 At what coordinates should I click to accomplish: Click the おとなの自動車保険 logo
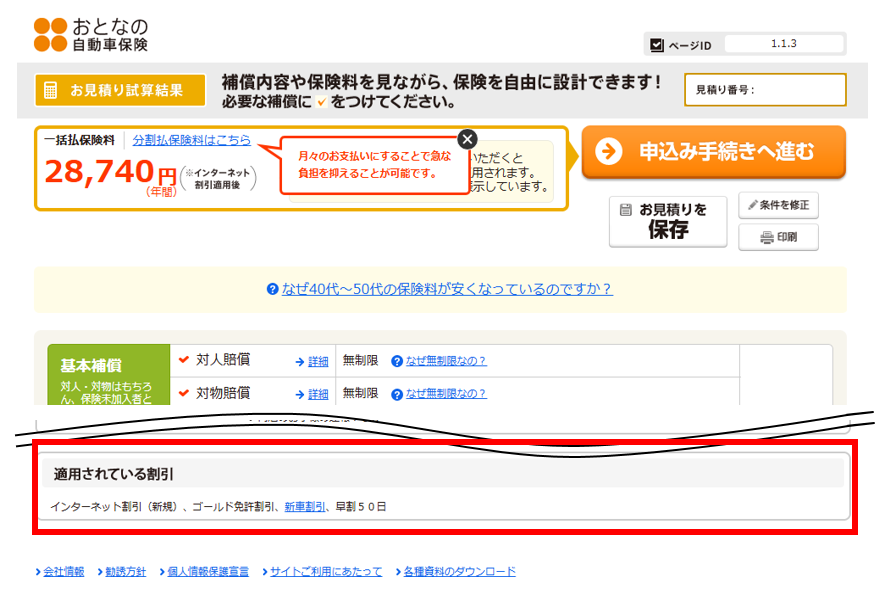(x=90, y=34)
